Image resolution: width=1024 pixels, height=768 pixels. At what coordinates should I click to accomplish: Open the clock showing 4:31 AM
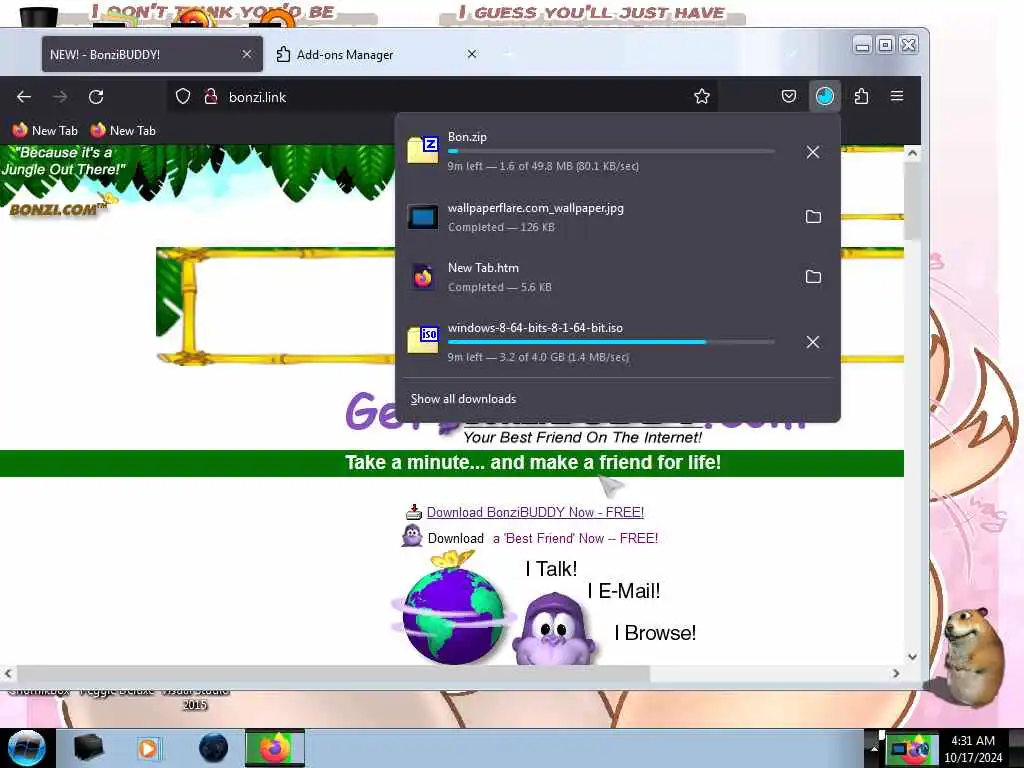click(973, 749)
